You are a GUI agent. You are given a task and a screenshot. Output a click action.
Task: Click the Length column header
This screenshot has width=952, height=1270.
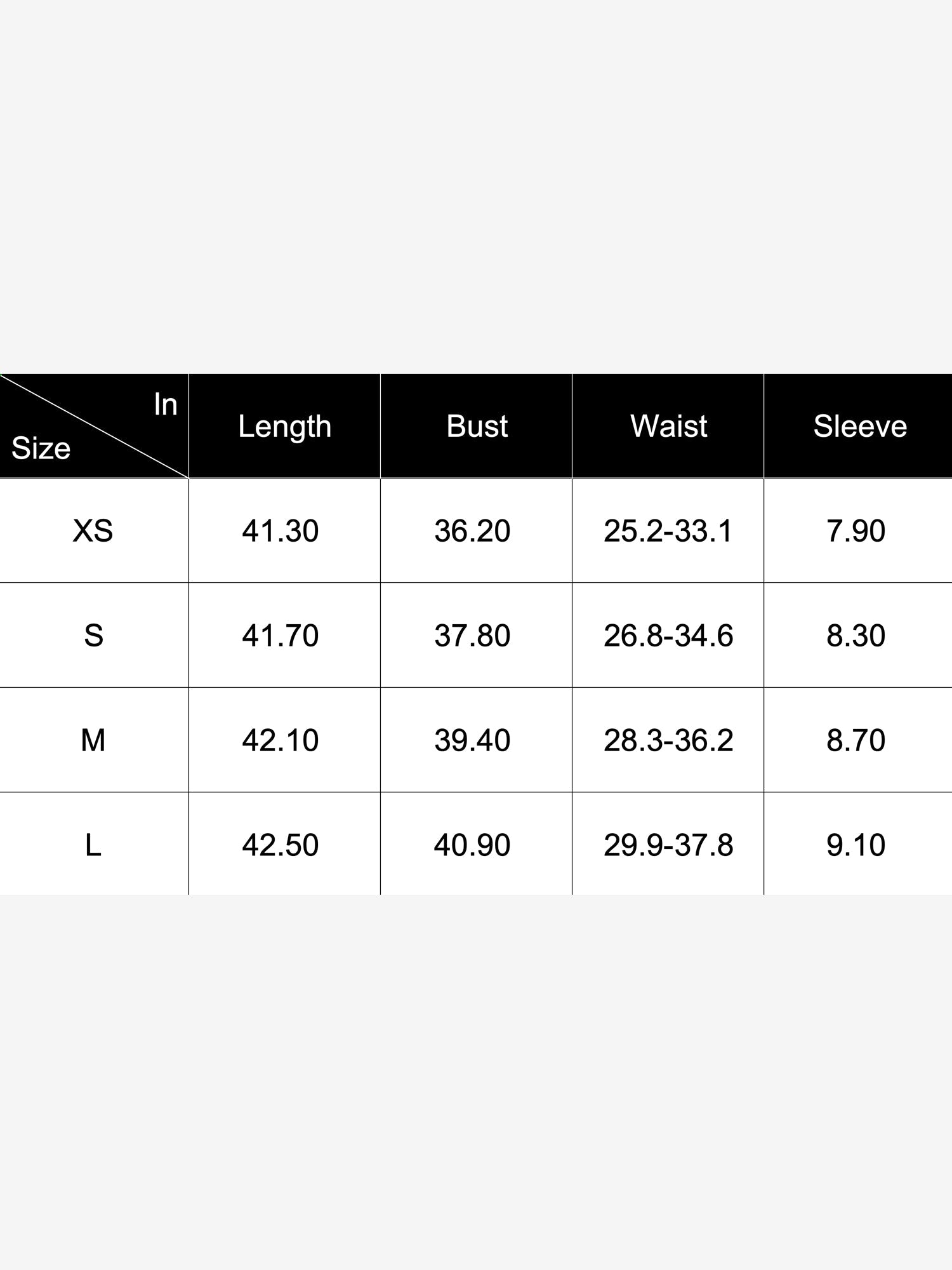[284, 427]
